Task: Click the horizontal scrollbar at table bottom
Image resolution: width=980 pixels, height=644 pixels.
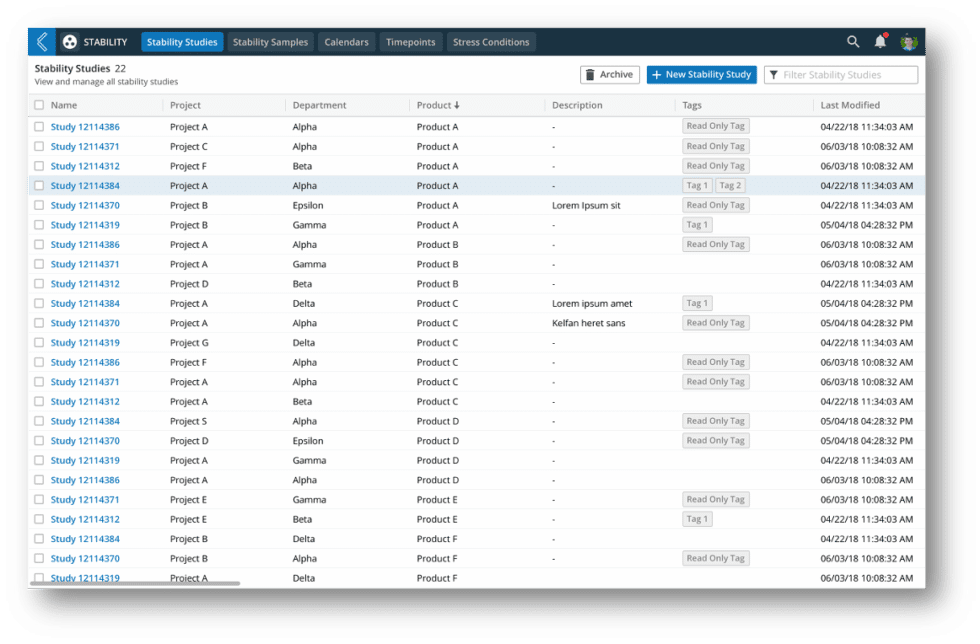Action: (137, 583)
